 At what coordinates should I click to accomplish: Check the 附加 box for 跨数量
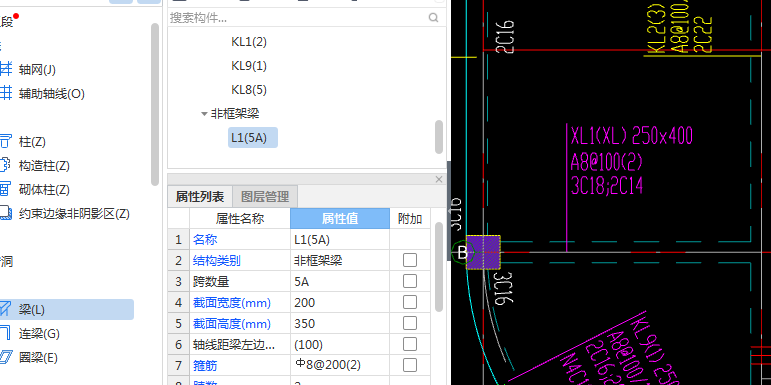click(410, 281)
